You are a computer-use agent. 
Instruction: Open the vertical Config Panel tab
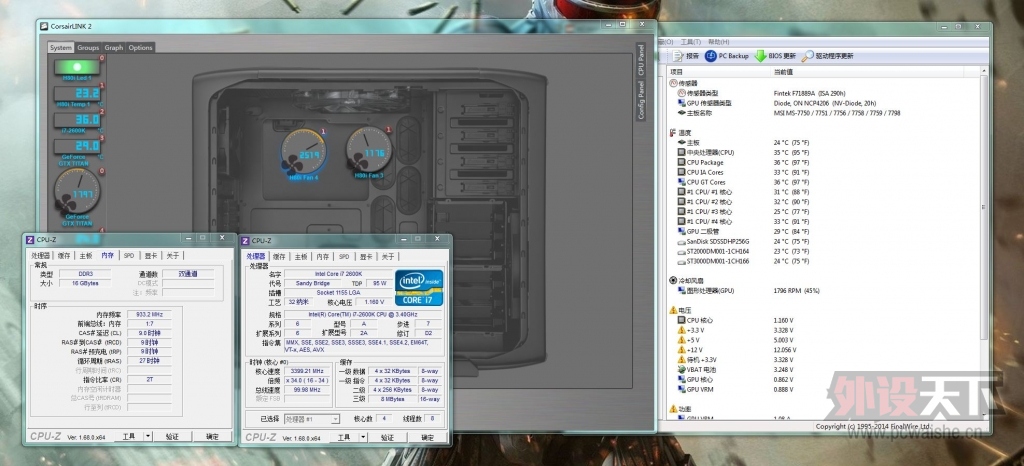(x=641, y=100)
